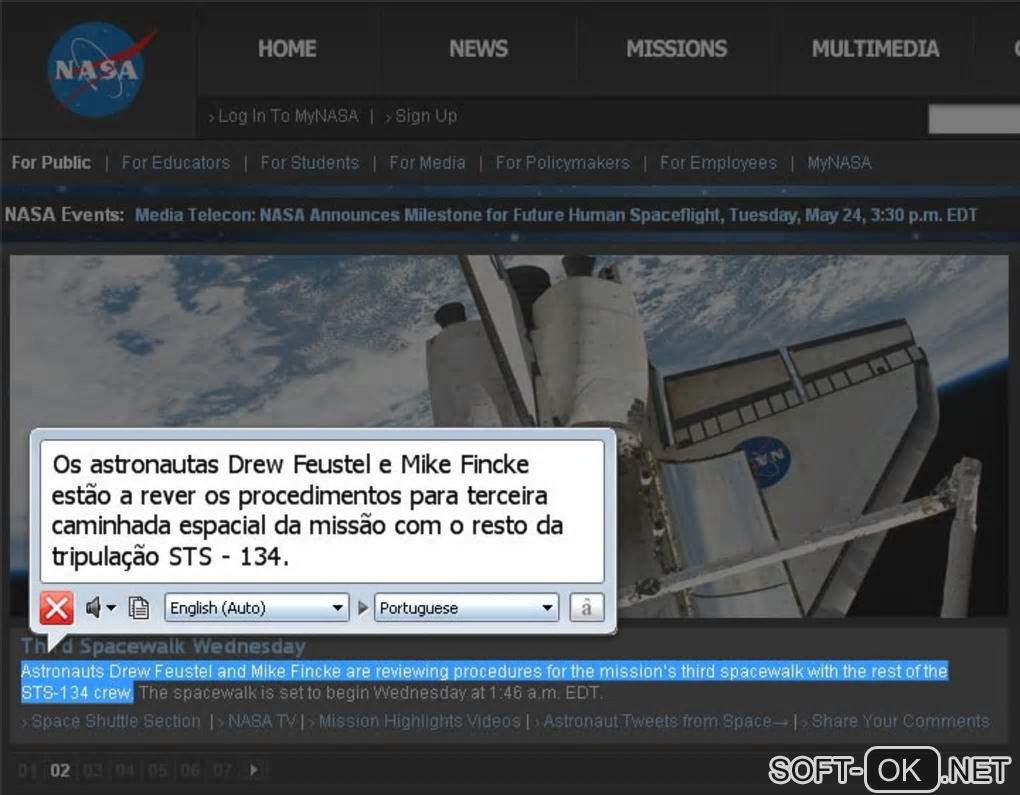
Task: Play translated text with speaker icon
Action: (x=93, y=608)
